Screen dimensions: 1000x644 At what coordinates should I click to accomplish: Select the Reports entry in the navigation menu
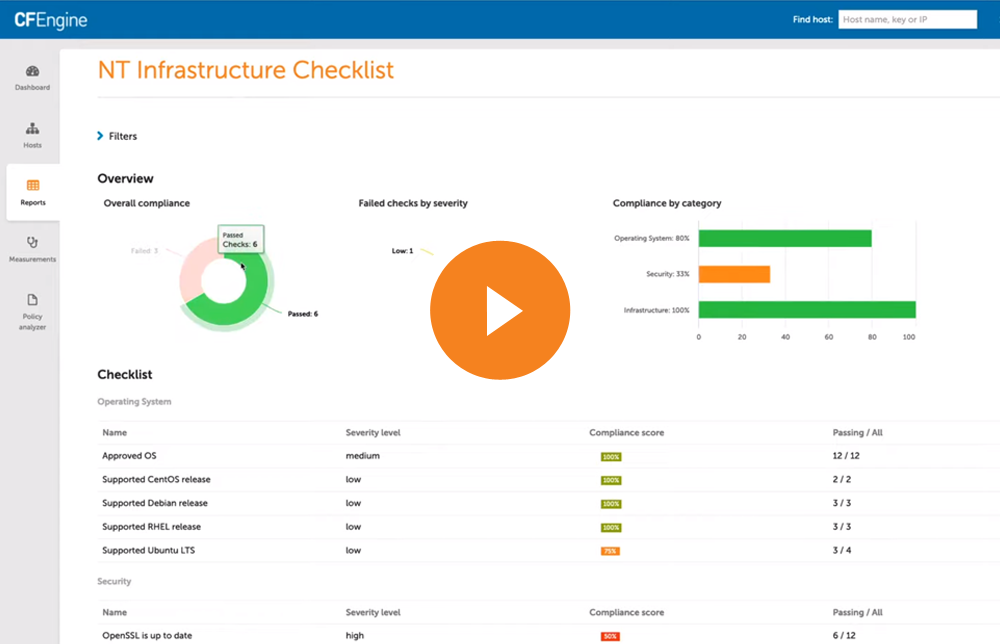coord(32,192)
